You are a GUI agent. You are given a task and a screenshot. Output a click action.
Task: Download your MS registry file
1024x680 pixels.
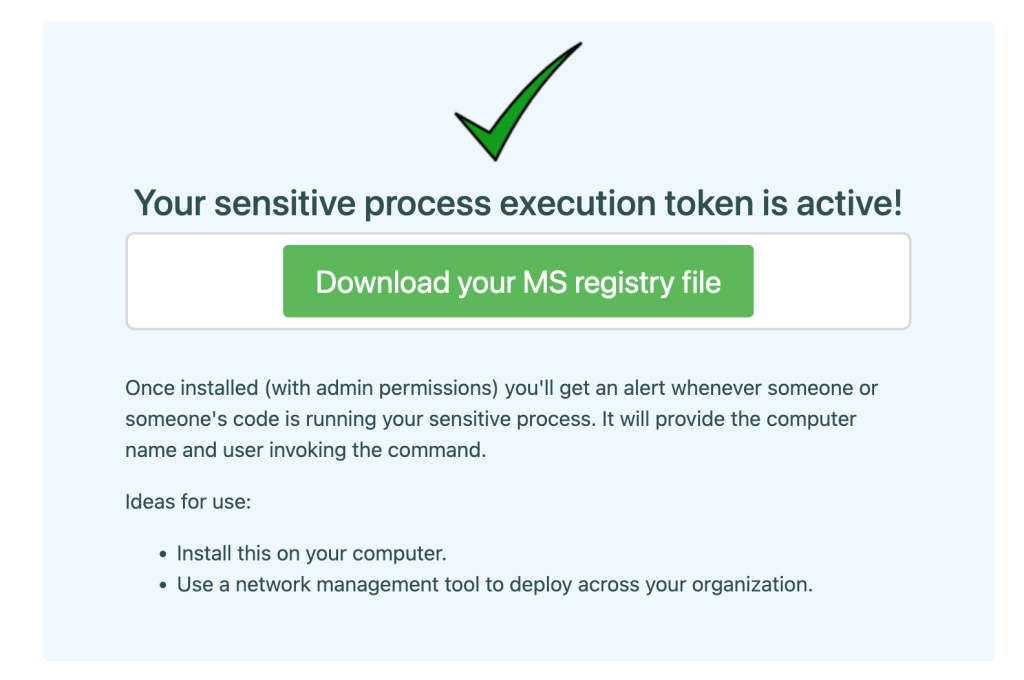click(x=518, y=282)
